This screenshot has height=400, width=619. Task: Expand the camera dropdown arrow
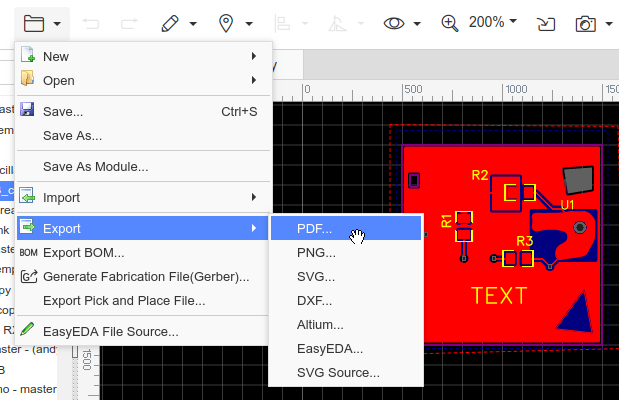(x=608, y=24)
